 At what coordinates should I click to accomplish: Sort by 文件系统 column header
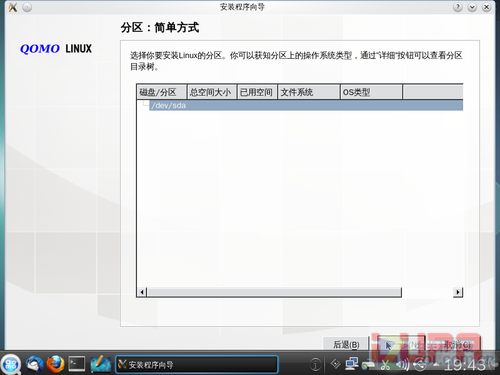pyautogui.click(x=309, y=92)
